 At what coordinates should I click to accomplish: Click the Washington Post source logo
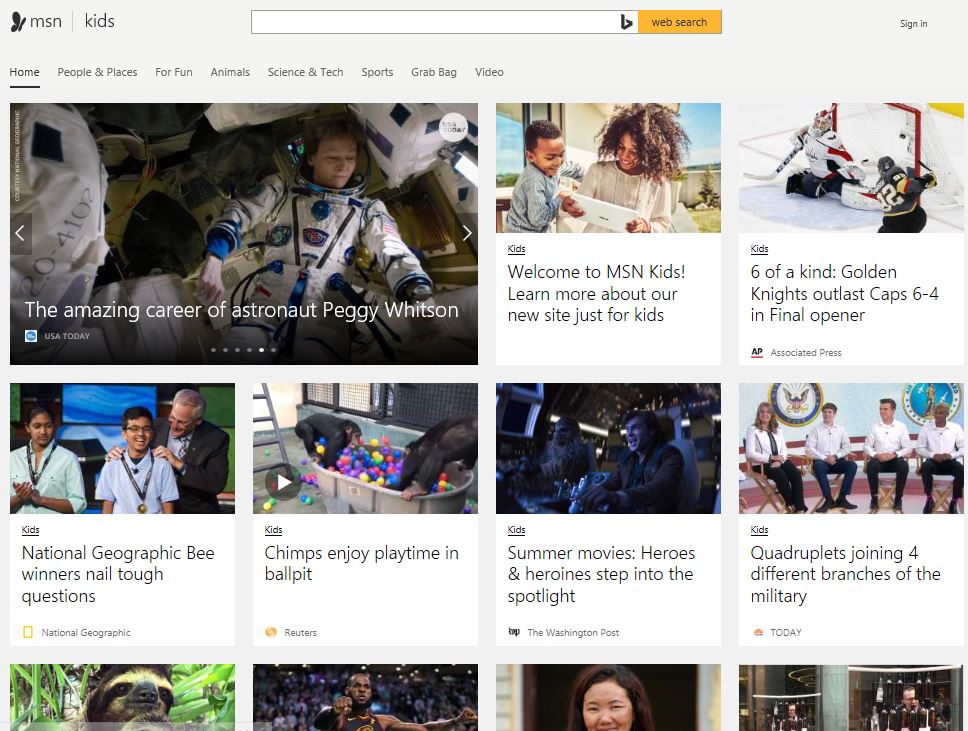pos(514,632)
